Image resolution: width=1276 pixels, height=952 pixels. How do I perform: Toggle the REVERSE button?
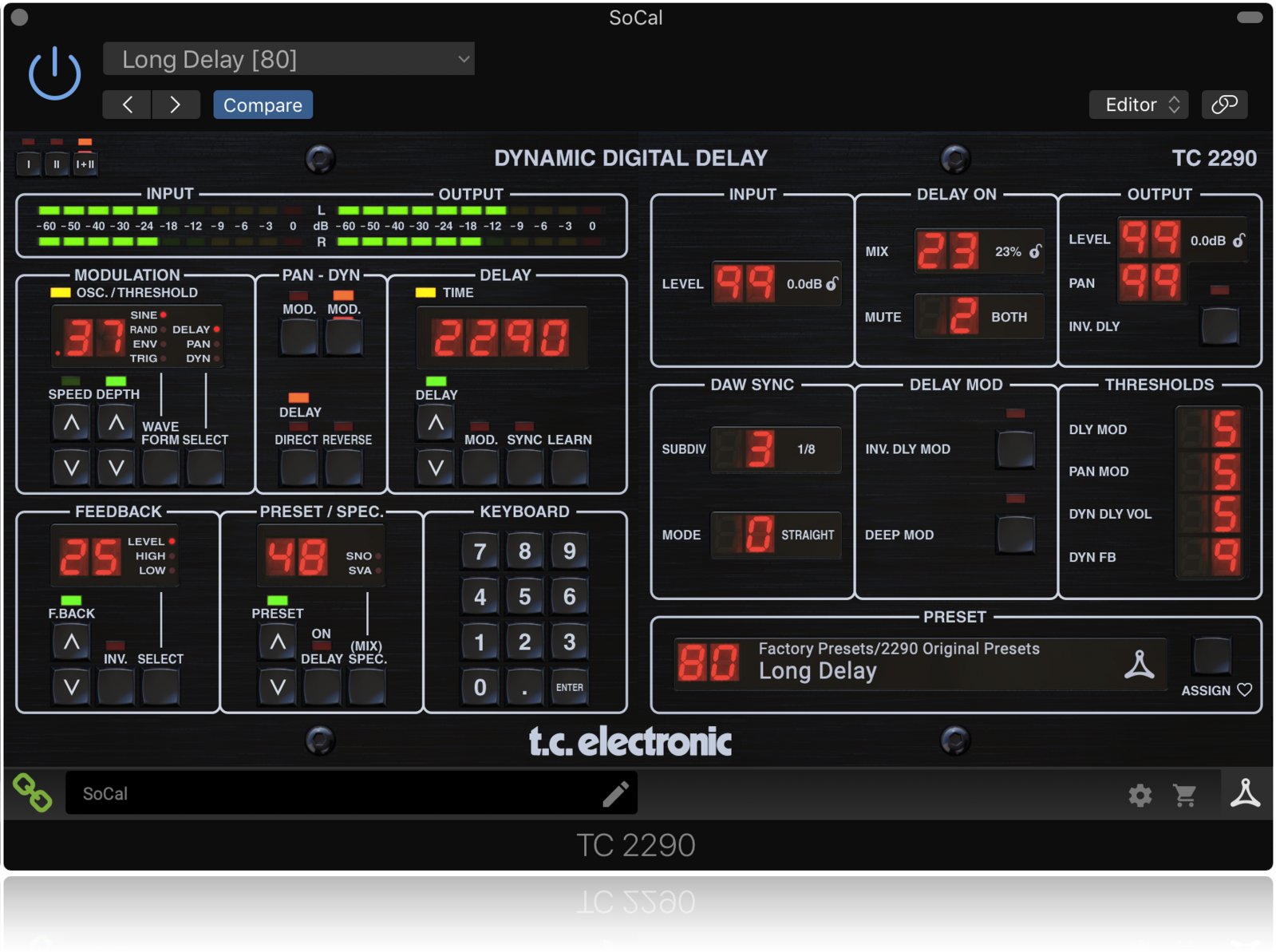point(344,468)
